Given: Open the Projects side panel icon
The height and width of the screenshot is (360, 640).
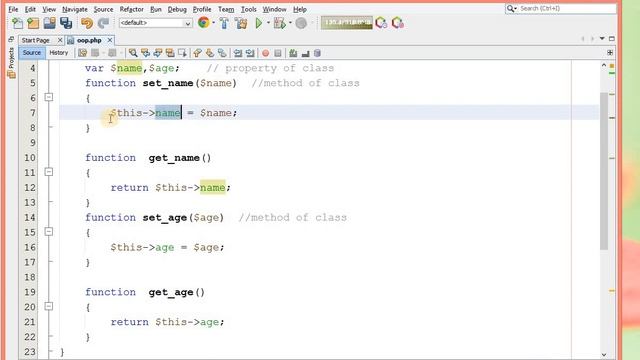Looking at the screenshot, I should [x=11, y=62].
